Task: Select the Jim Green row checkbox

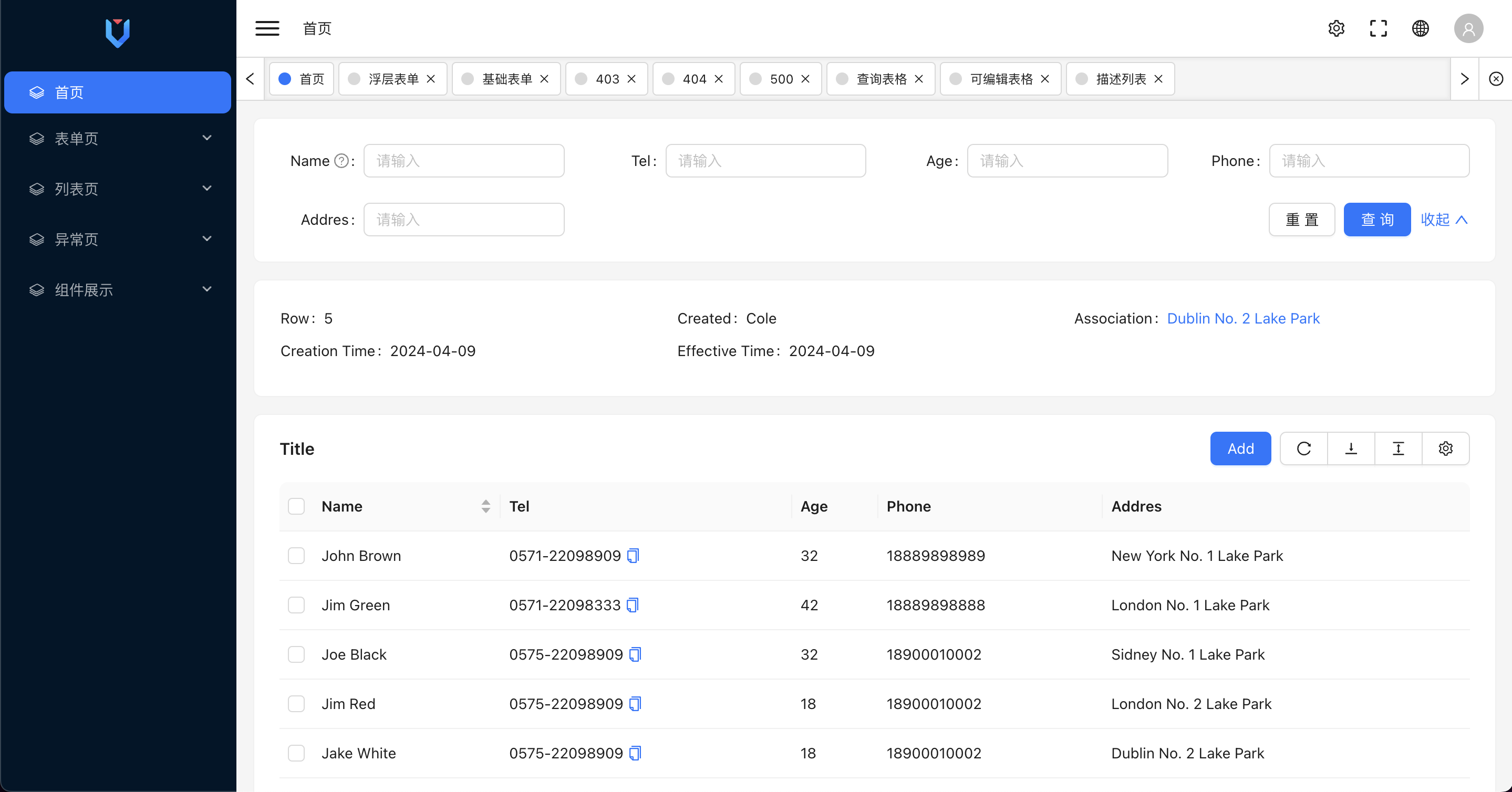Action: coord(296,605)
